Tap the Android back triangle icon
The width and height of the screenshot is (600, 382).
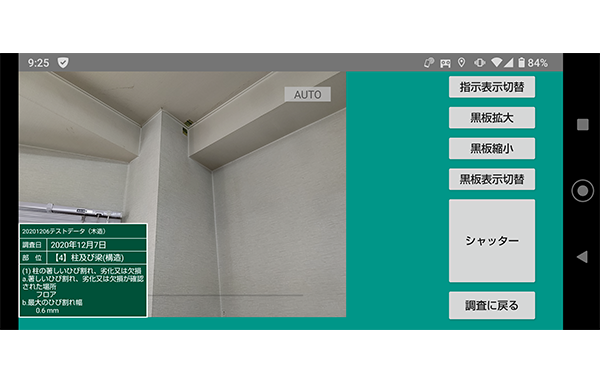click(582, 257)
